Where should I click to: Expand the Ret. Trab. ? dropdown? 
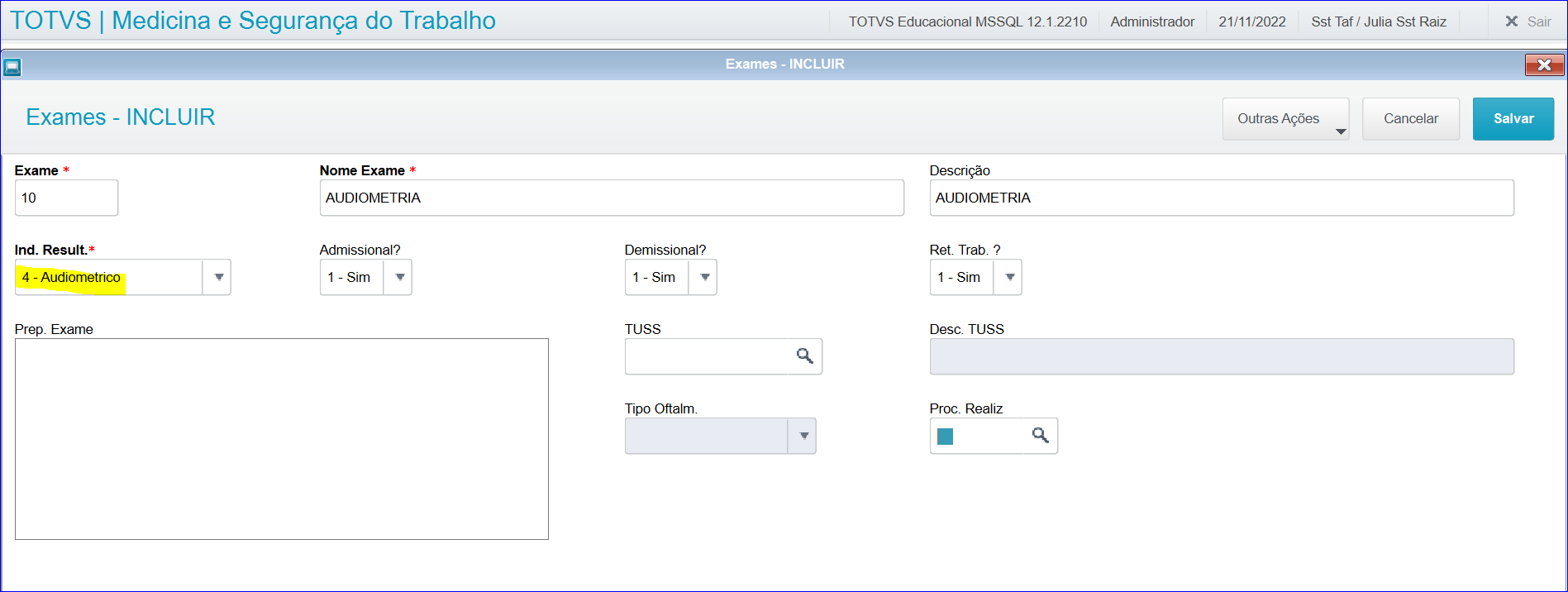tap(1009, 277)
